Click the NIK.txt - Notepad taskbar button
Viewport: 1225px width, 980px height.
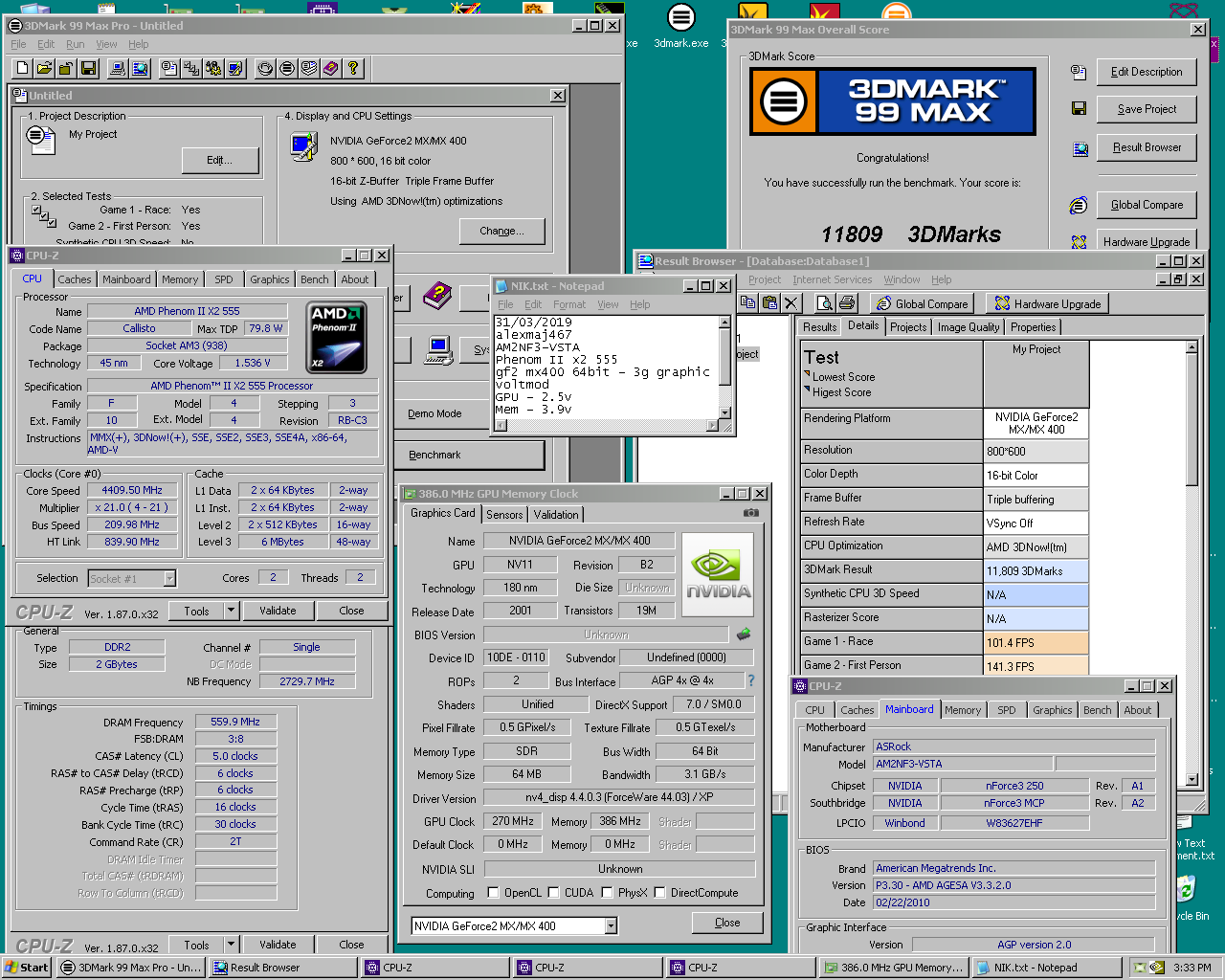point(1047,968)
